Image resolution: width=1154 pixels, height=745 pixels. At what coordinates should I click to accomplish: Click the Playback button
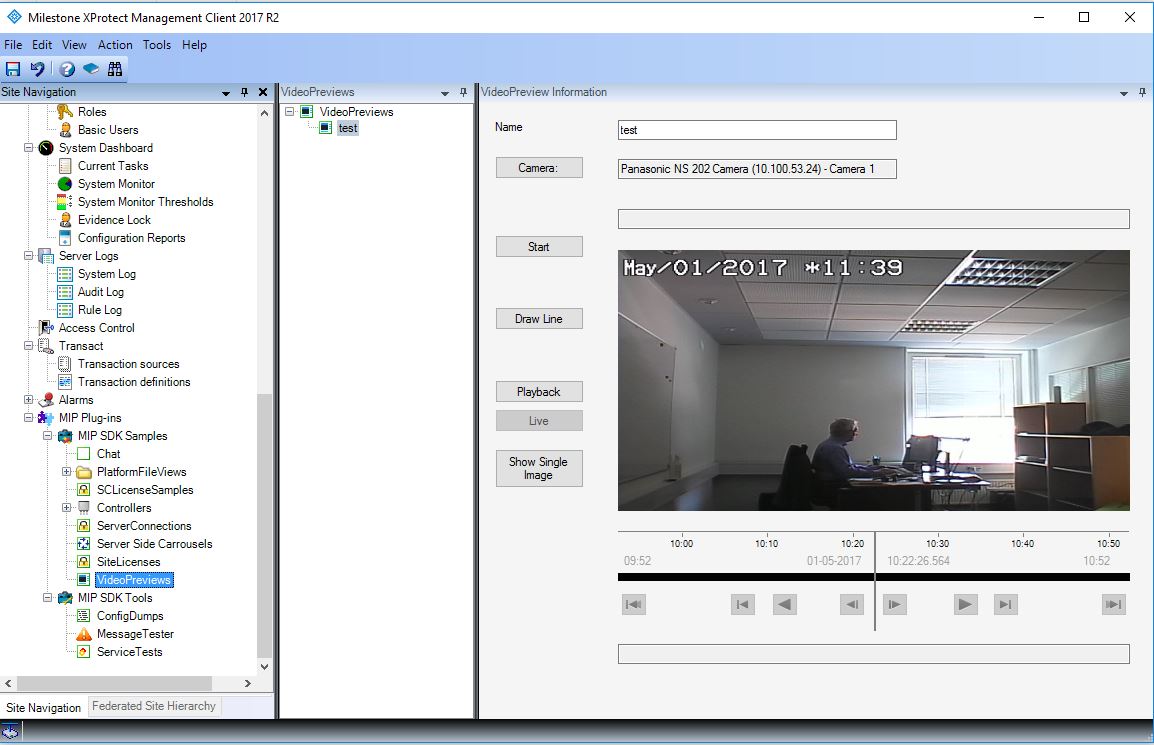[539, 392]
